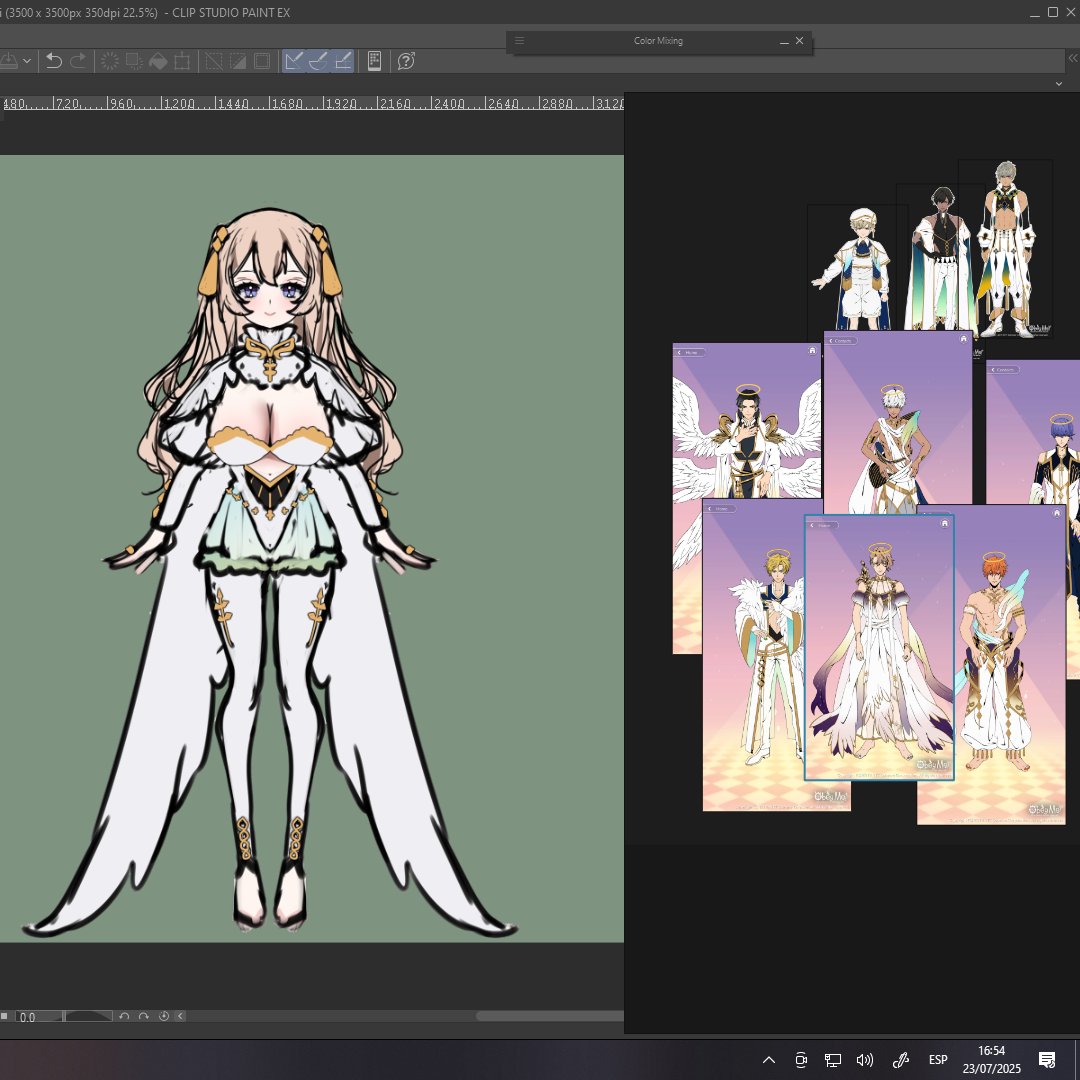Screen dimensions: 1080x1080
Task: Select reference image with blue highlighted border
Action: 879,647
